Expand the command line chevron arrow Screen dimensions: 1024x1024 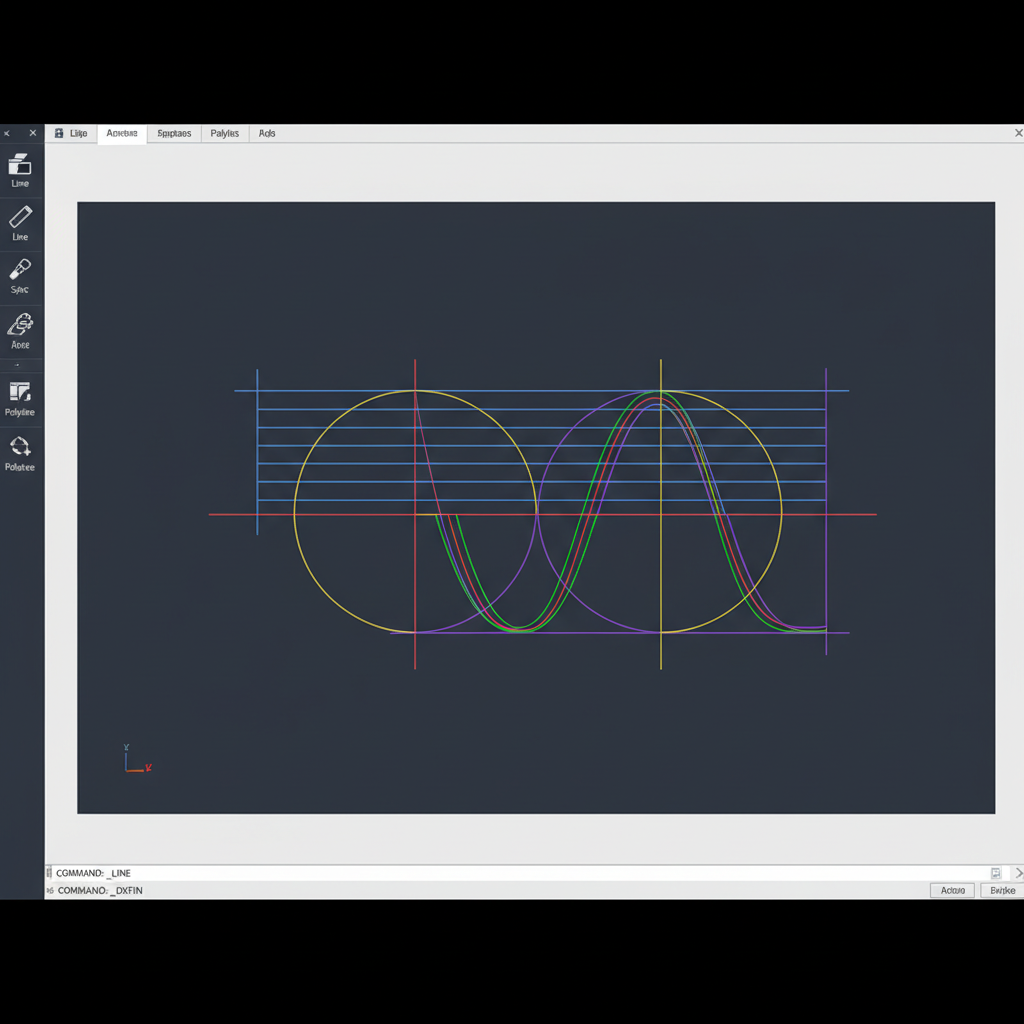point(1019,873)
